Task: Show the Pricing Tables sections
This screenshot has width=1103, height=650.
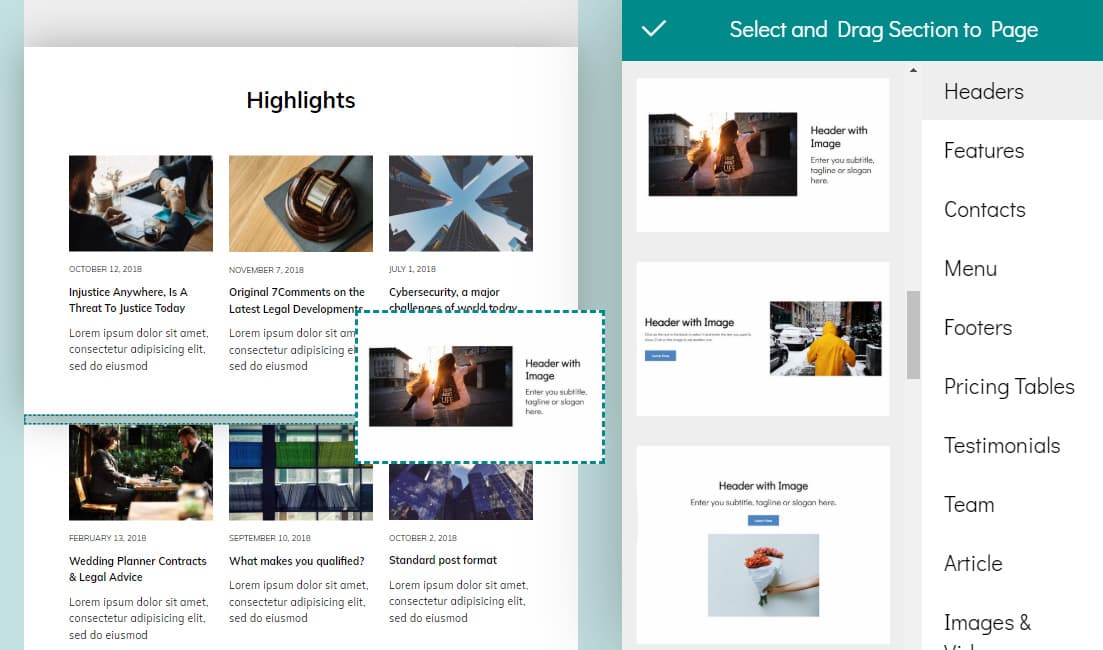Action: [1008, 386]
